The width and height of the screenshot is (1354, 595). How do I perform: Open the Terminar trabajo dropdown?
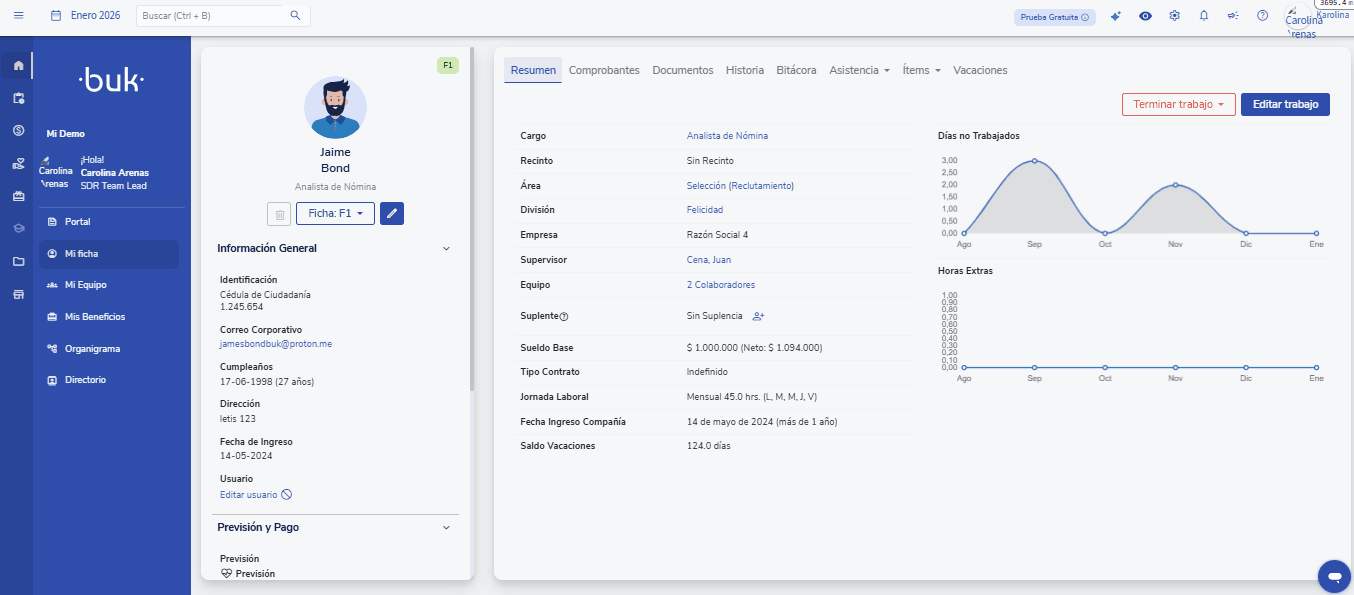pos(1178,104)
